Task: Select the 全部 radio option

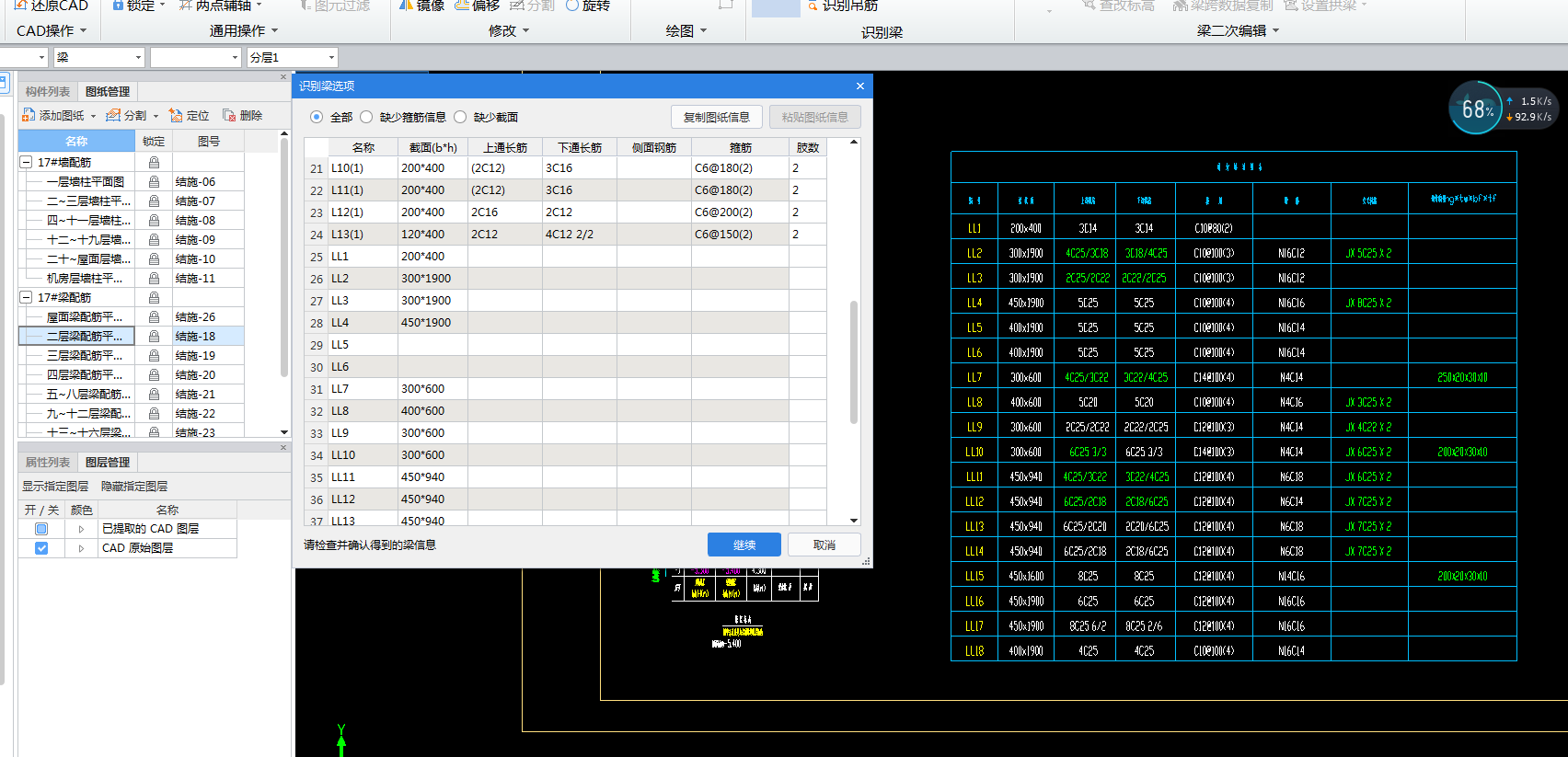Action: (317, 117)
